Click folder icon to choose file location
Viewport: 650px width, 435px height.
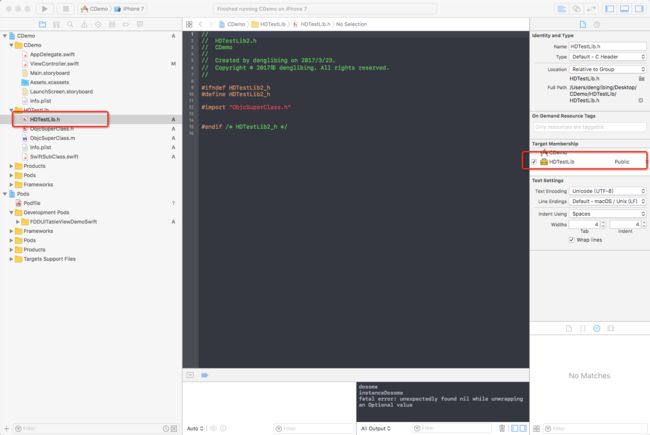click(x=641, y=78)
